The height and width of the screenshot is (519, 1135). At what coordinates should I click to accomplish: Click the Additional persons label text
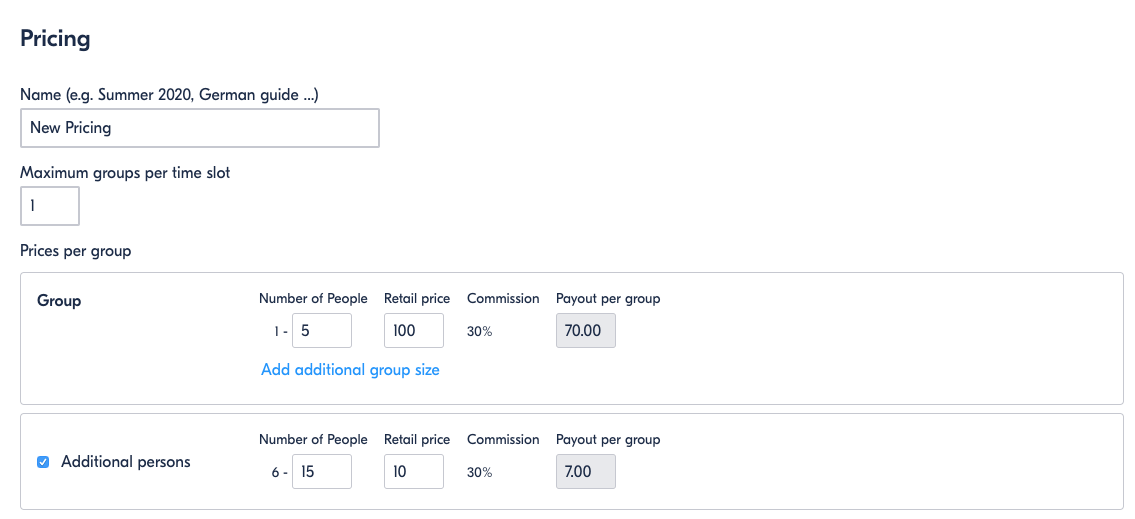tap(125, 462)
